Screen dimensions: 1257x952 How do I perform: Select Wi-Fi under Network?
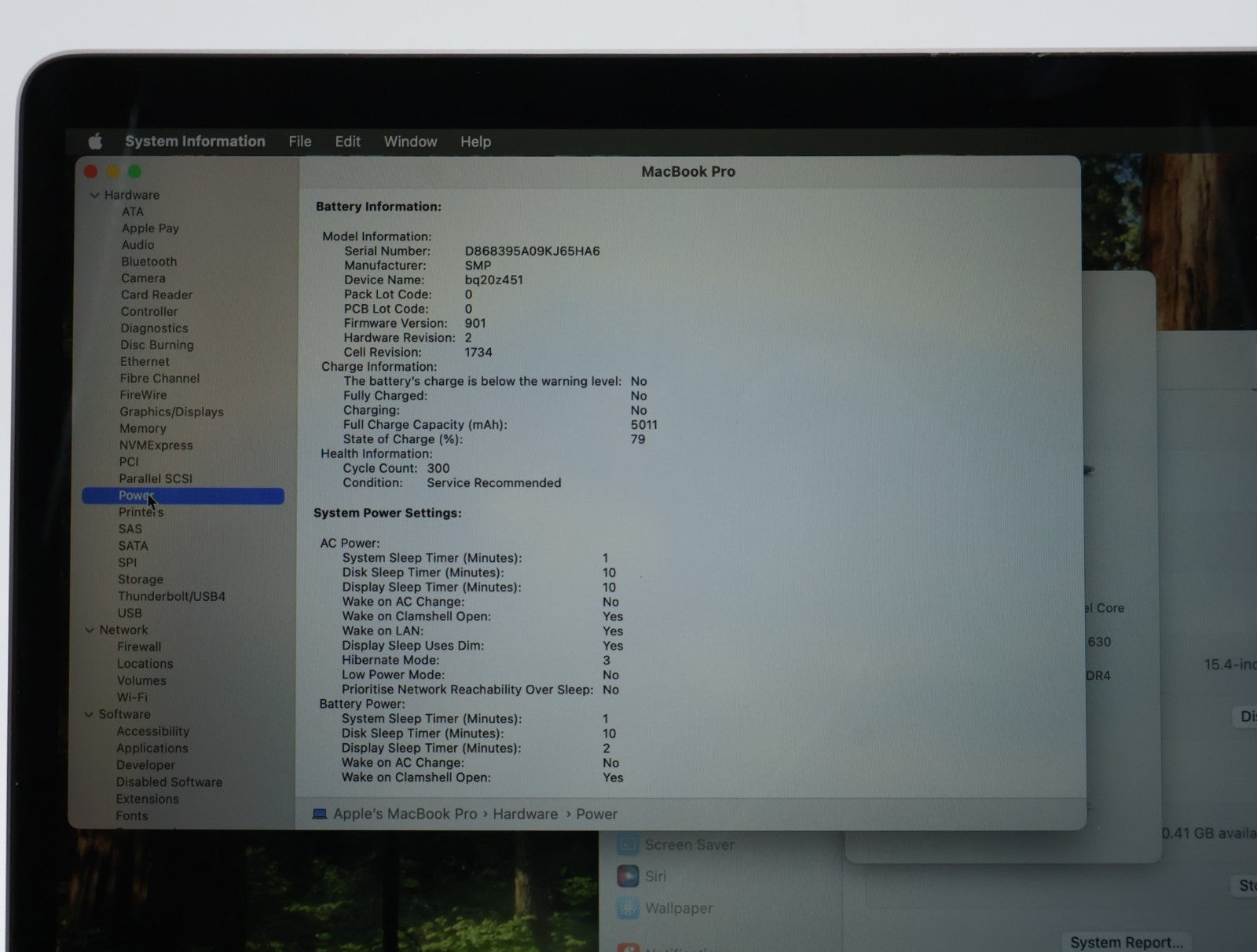[132, 697]
